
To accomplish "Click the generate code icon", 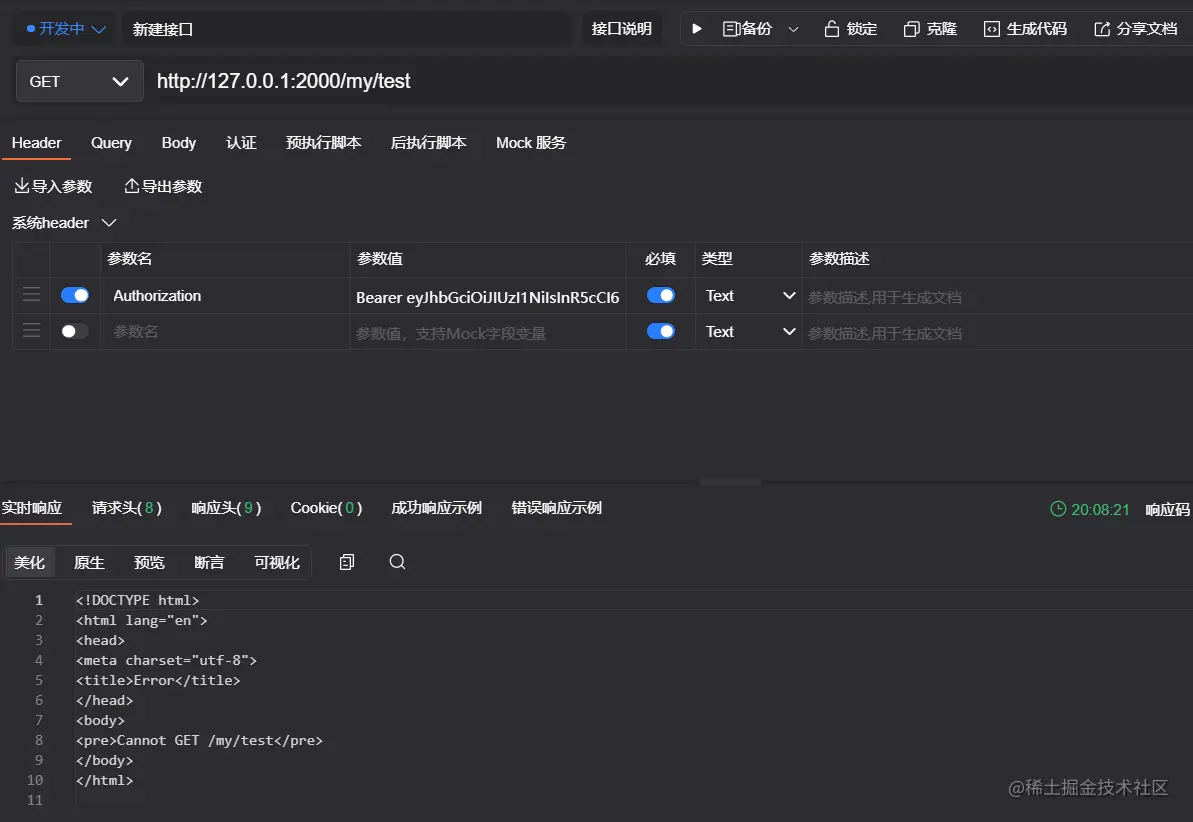I will (x=991, y=29).
